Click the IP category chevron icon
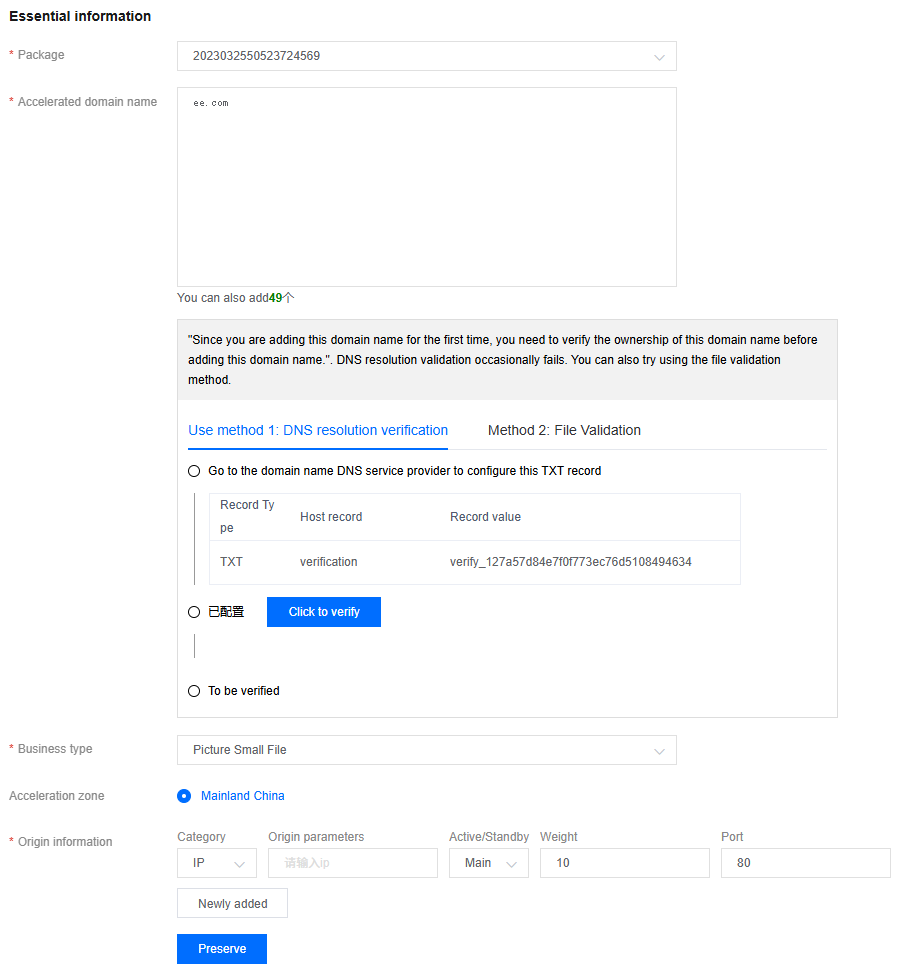The width and height of the screenshot is (903, 974). 239,864
